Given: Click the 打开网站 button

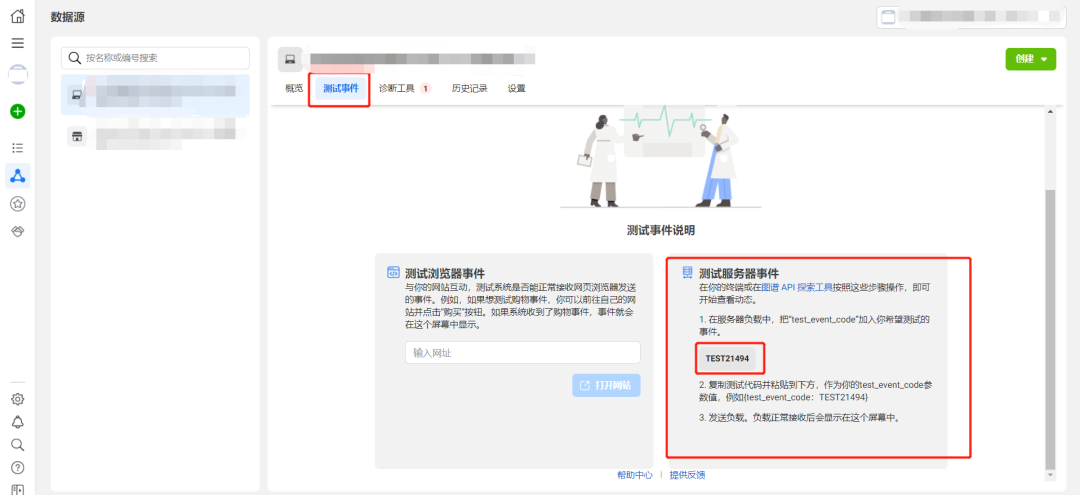Looking at the screenshot, I should [x=606, y=386].
